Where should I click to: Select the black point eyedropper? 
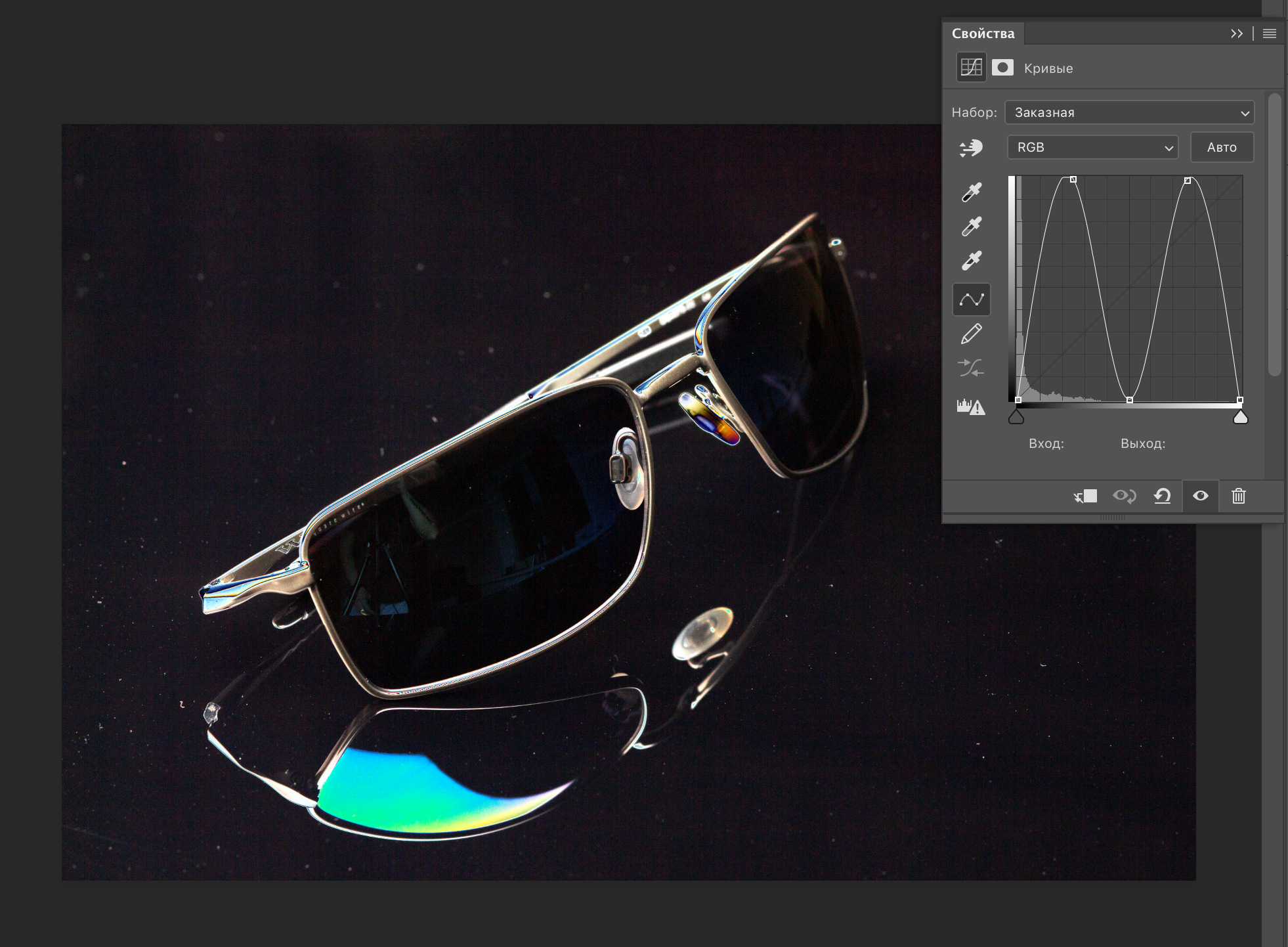click(972, 192)
